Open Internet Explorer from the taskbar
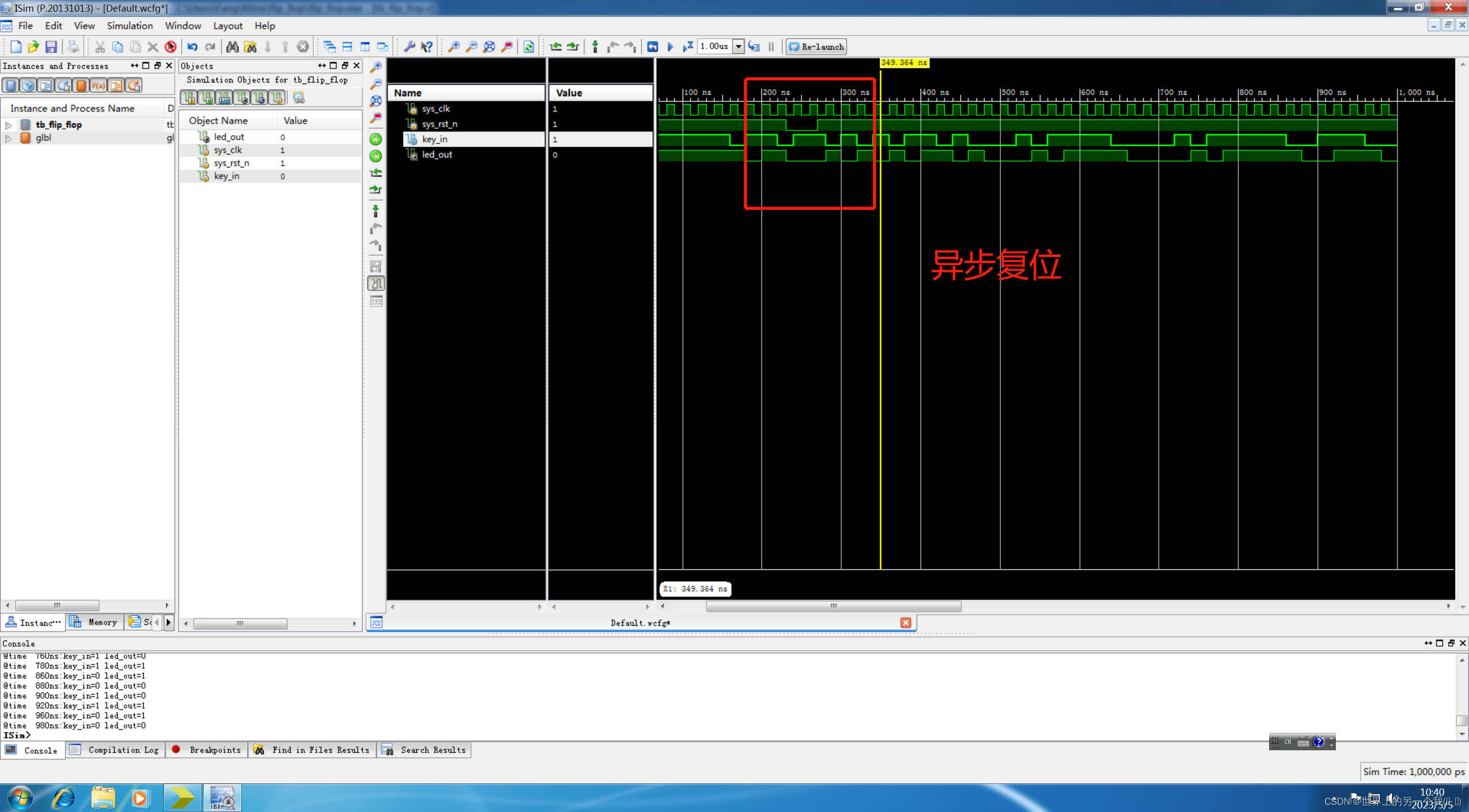The width and height of the screenshot is (1469, 812). (63, 797)
